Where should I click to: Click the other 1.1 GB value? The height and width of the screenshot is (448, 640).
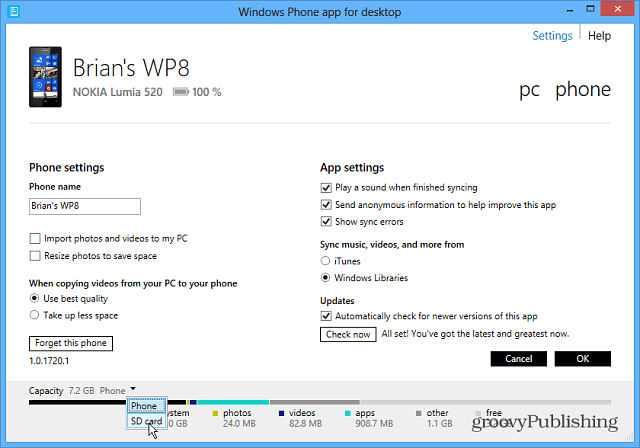point(440,424)
